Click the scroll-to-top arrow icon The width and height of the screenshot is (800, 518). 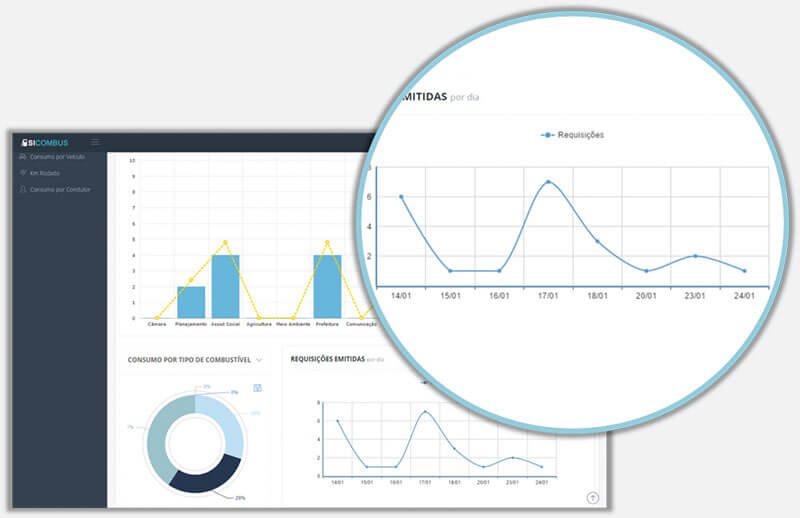pyautogui.click(x=592, y=497)
